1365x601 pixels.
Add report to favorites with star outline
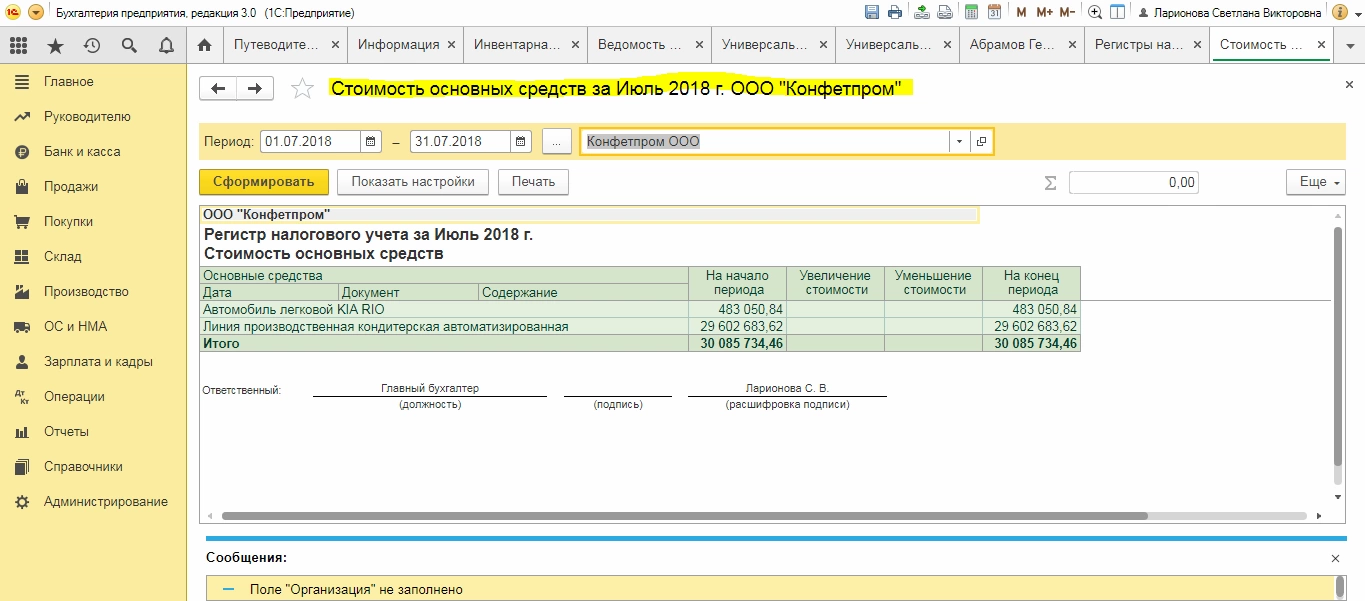tap(301, 89)
